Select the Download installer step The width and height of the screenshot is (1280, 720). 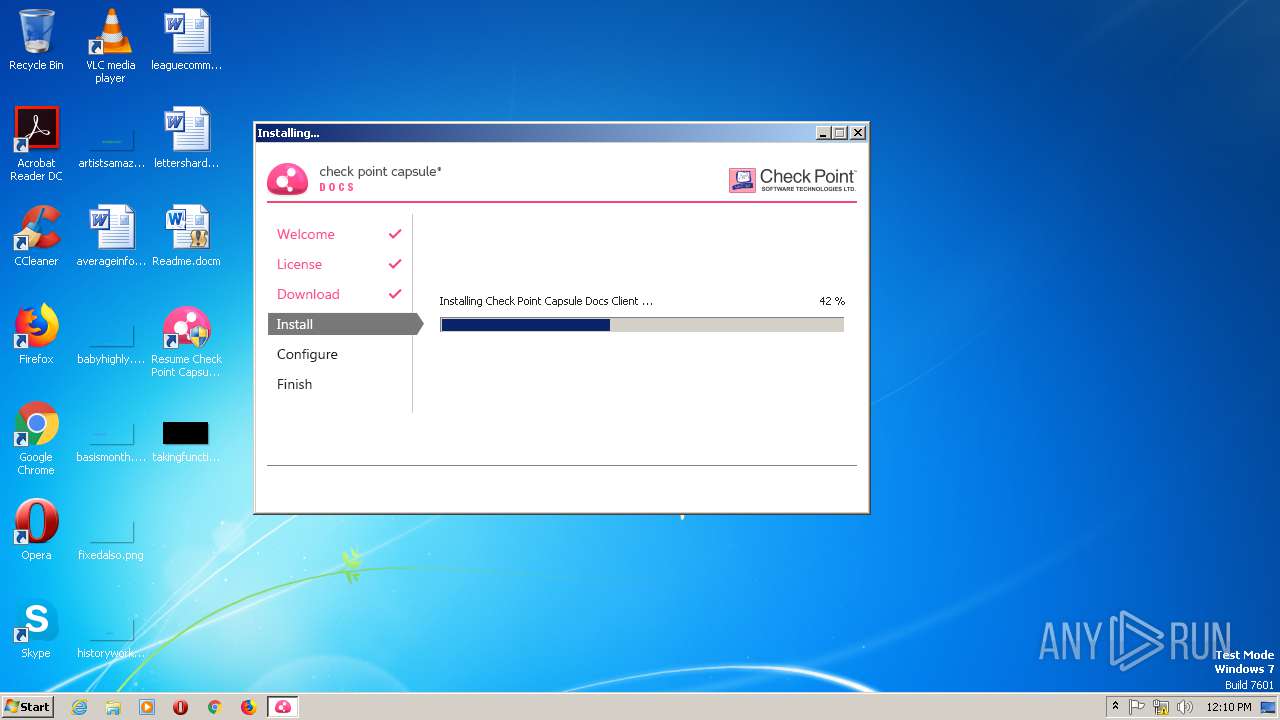[x=308, y=294]
